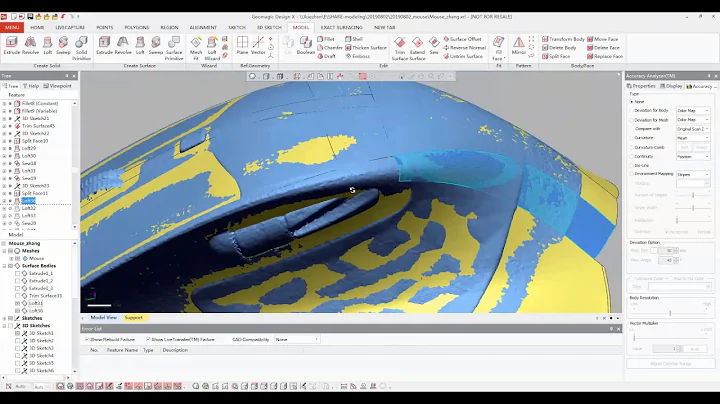Create a reference Vector
Screen dimensions: 720x404
(258, 46)
